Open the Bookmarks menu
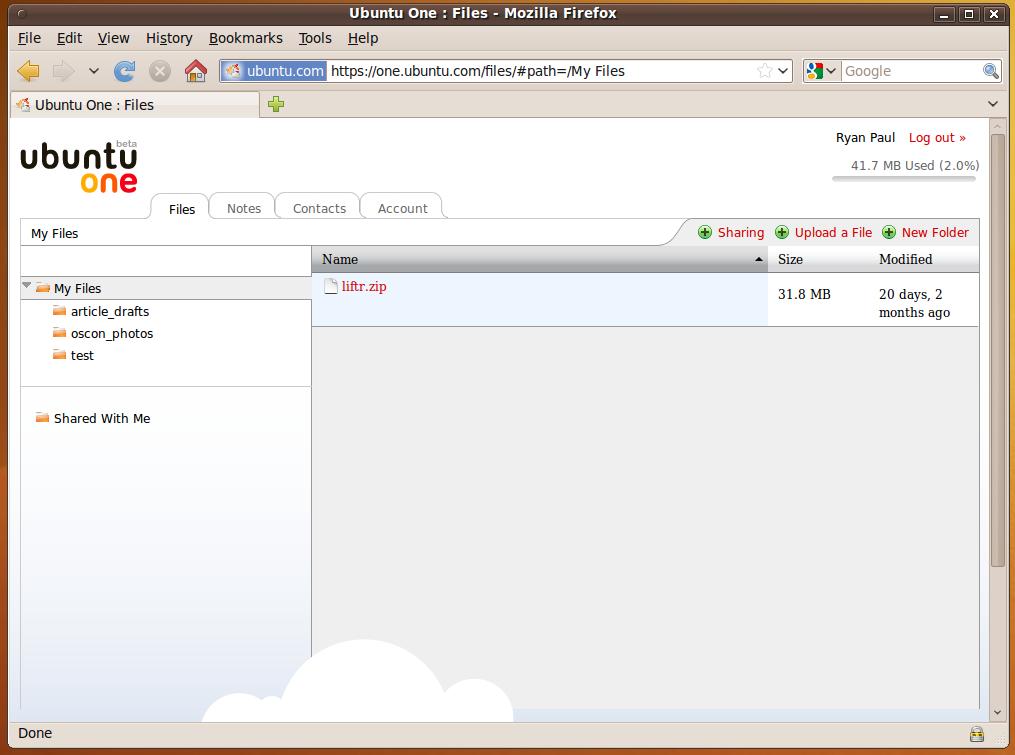The height and width of the screenshot is (755, 1015). pyautogui.click(x=245, y=38)
